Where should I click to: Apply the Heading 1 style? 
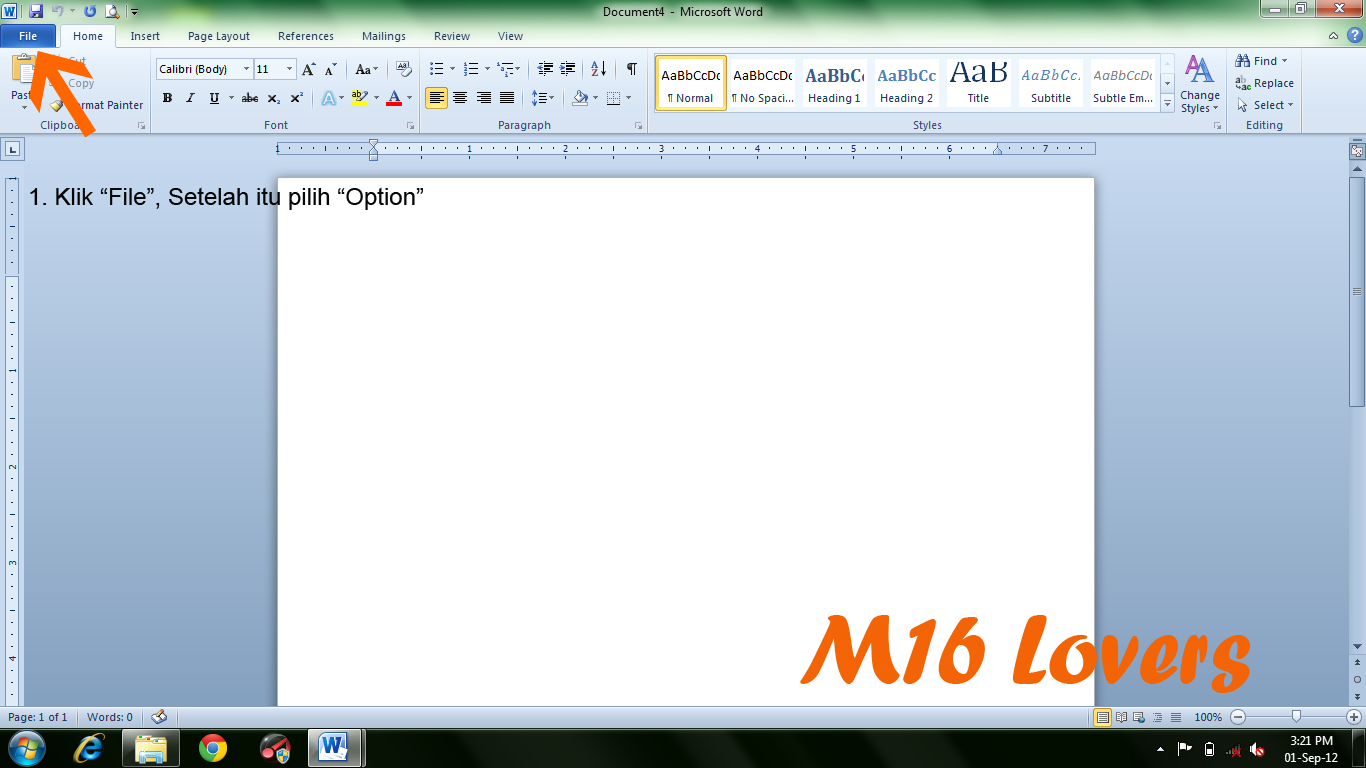tap(834, 83)
